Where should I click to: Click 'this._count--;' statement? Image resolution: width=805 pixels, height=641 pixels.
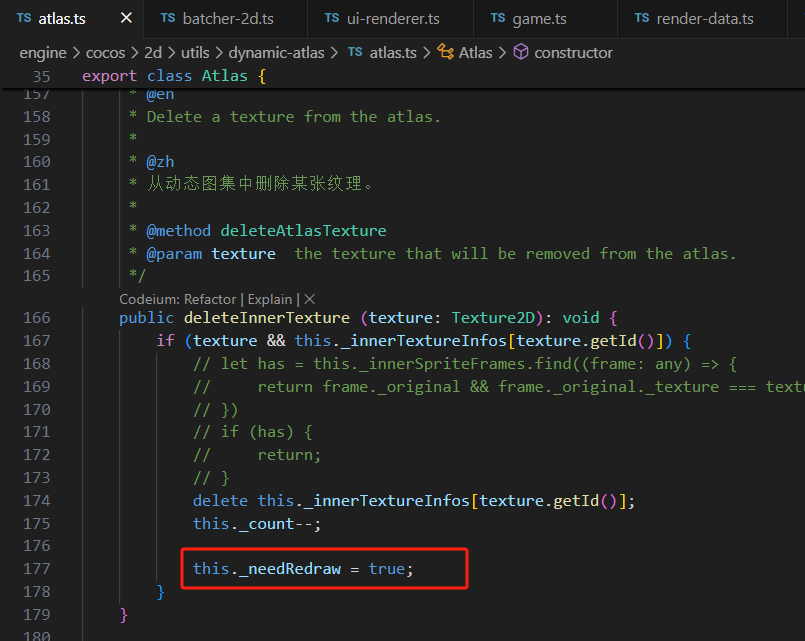tap(257, 523)
